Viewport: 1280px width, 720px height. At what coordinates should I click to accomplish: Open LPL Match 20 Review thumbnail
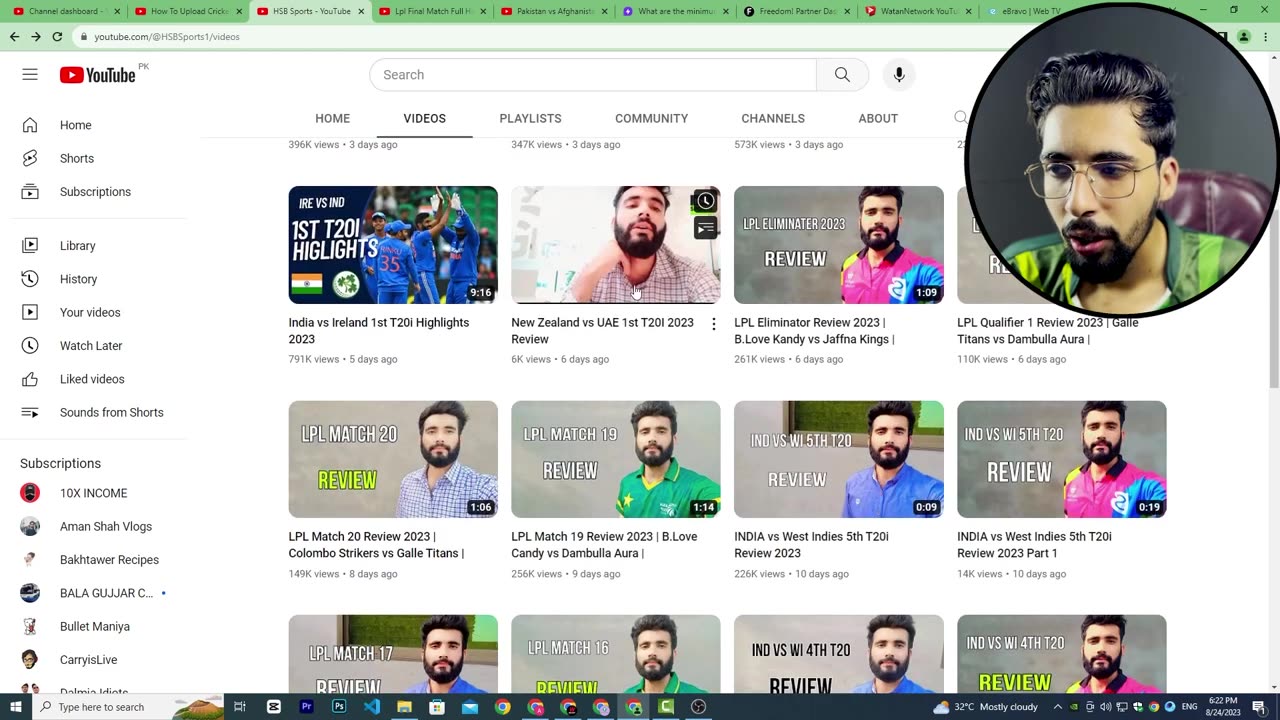(x=393, y=459)
